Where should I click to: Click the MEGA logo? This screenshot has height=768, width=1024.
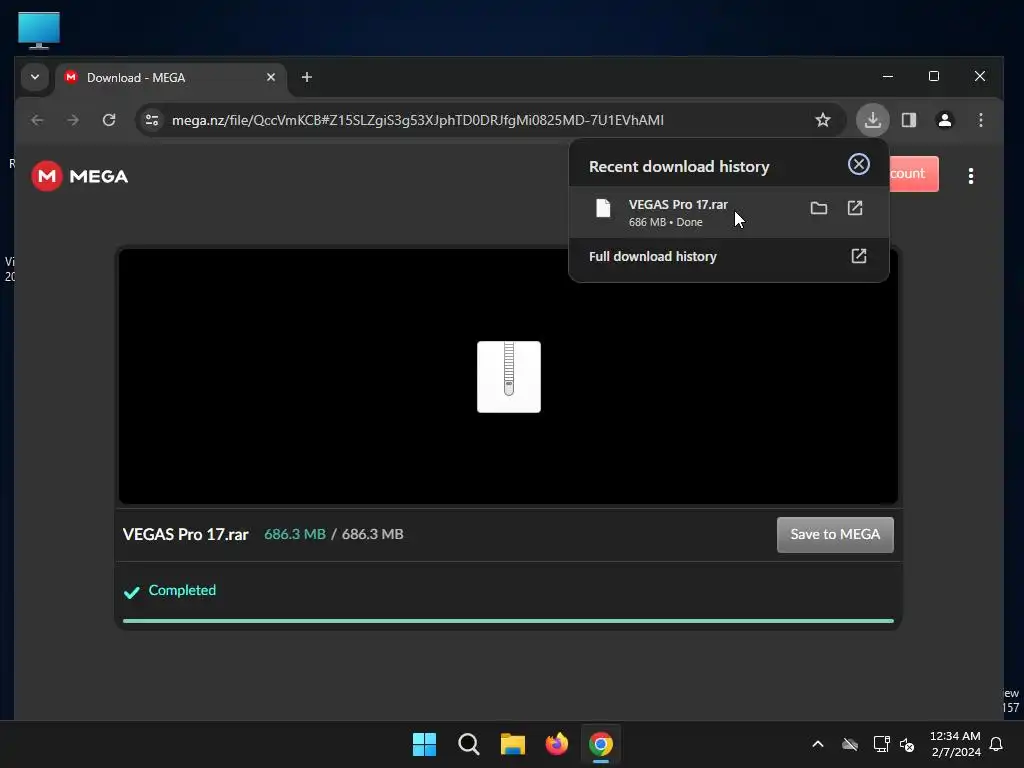(x=80, y=176)
